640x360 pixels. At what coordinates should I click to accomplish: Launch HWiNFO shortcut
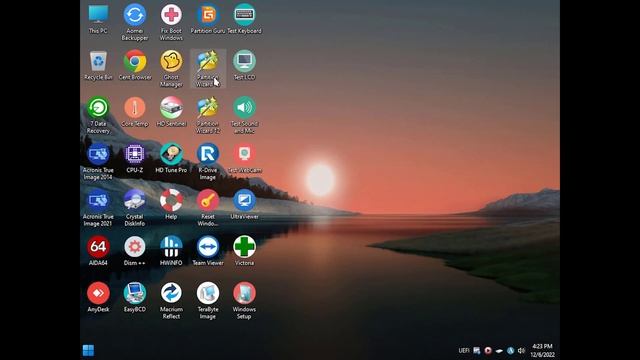click(x=171, y=251)
